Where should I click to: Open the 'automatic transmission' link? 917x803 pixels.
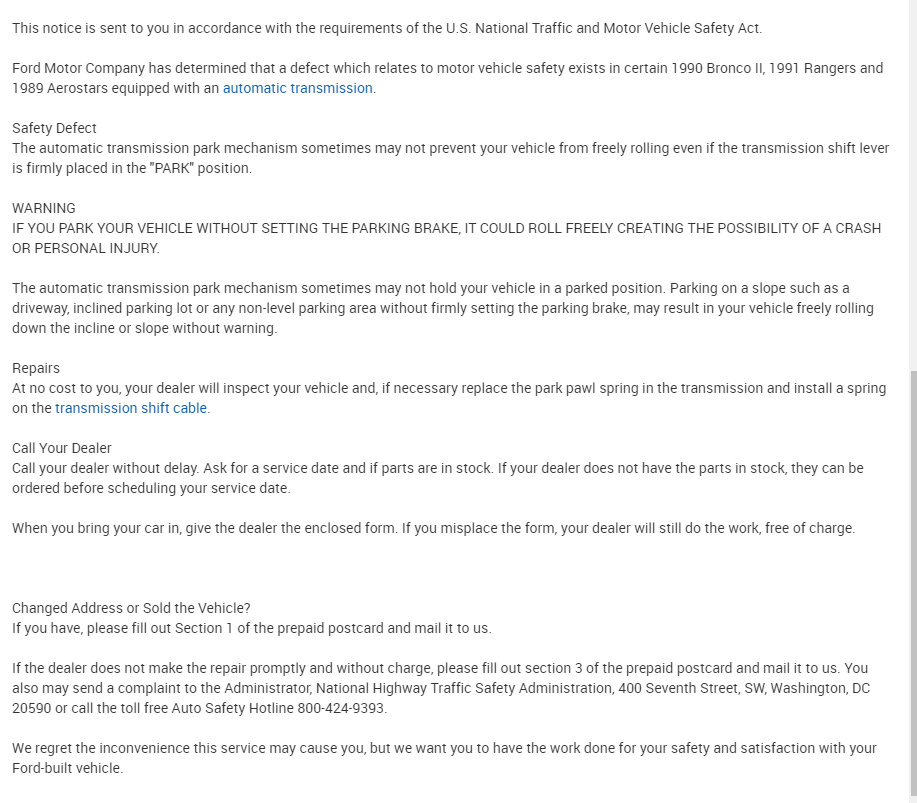(x=297, y=88)
